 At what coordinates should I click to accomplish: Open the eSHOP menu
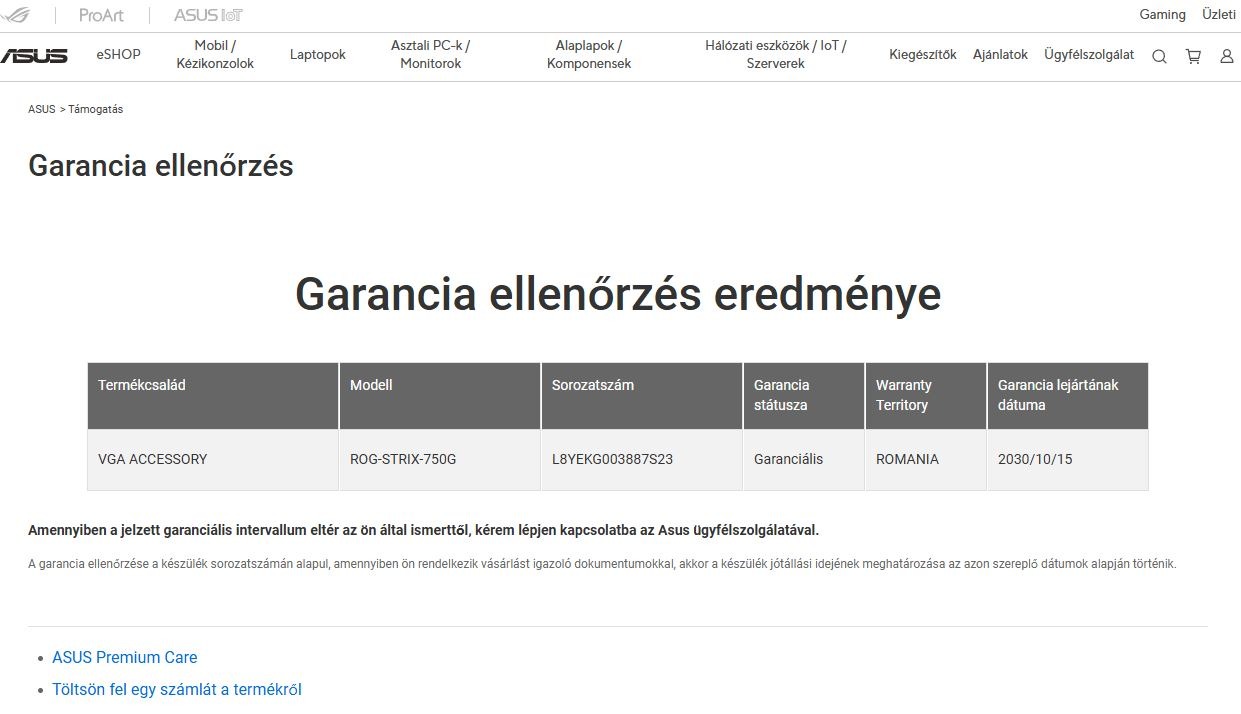[119, 54]
